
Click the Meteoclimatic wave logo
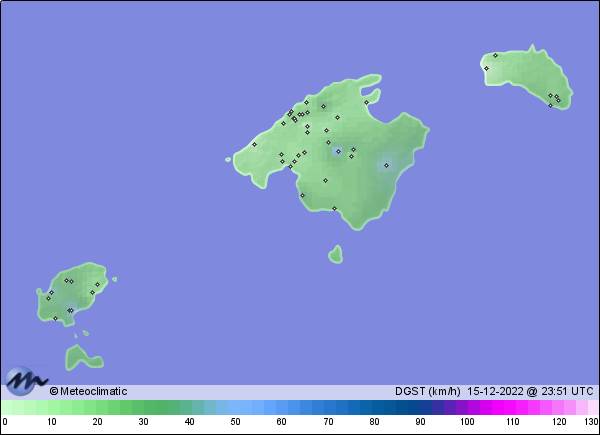pos(27,381)
